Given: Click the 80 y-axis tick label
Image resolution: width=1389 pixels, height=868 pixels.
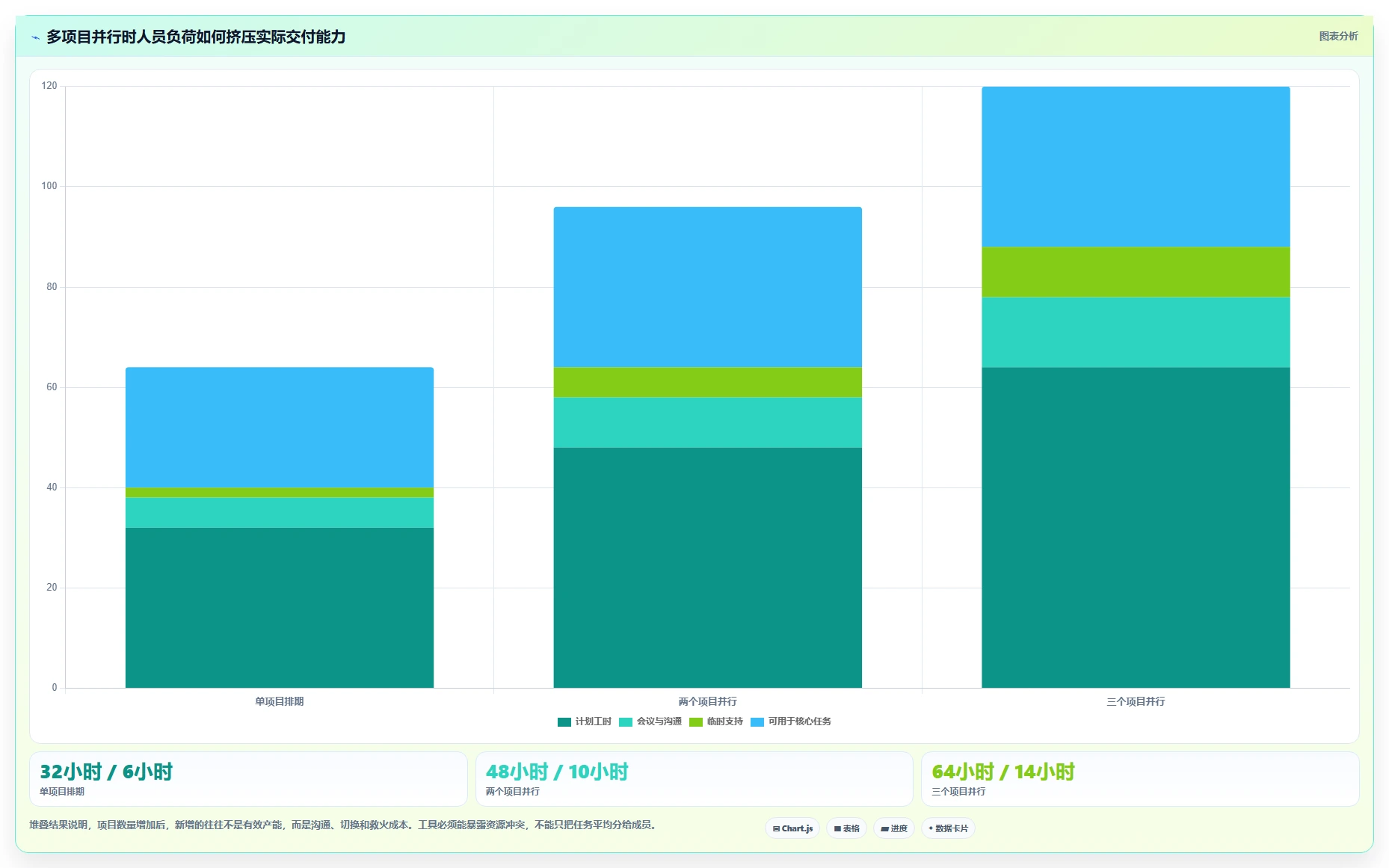Looking at the screenshot, I should pos(52,287).
